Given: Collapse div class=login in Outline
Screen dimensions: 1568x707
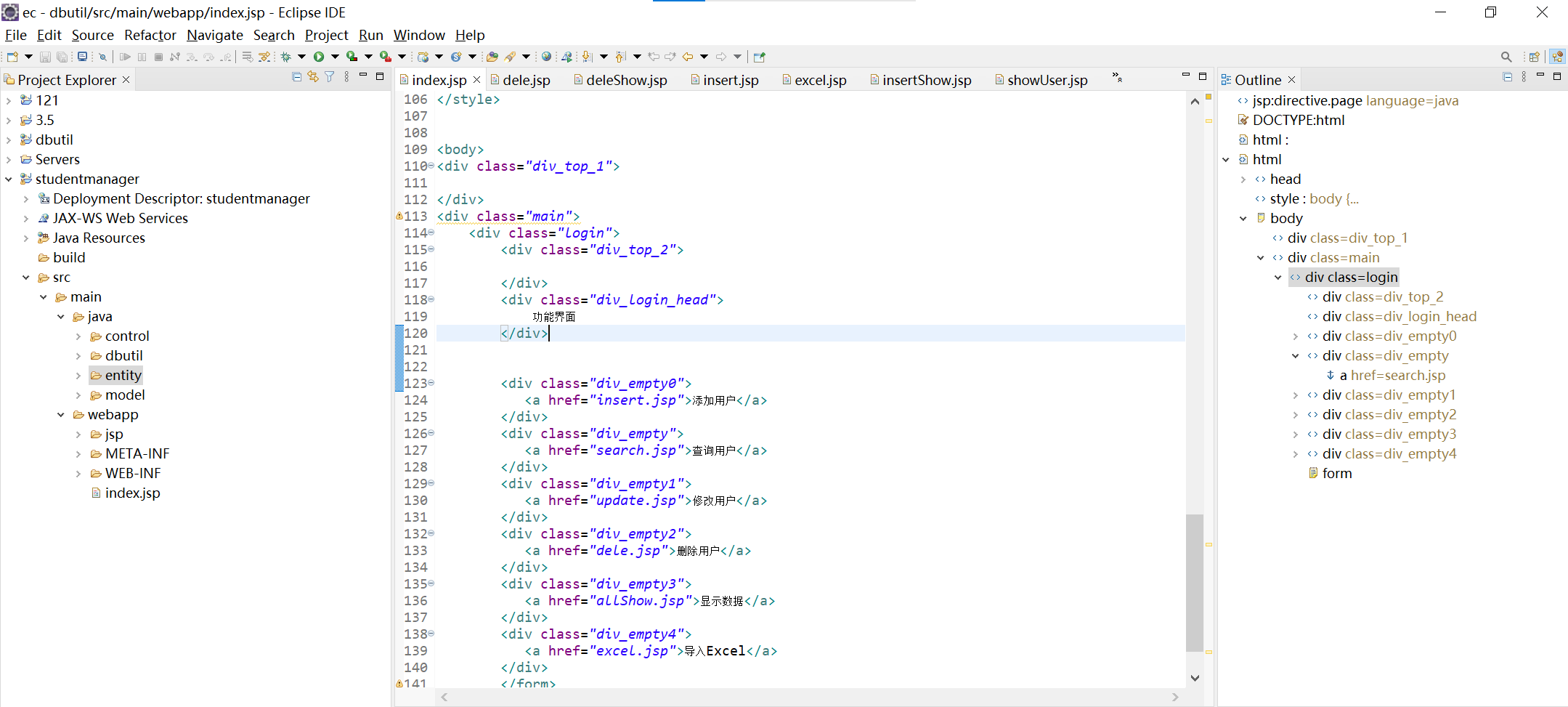Looking at the screenshot, I should [x=1278, y=277].
